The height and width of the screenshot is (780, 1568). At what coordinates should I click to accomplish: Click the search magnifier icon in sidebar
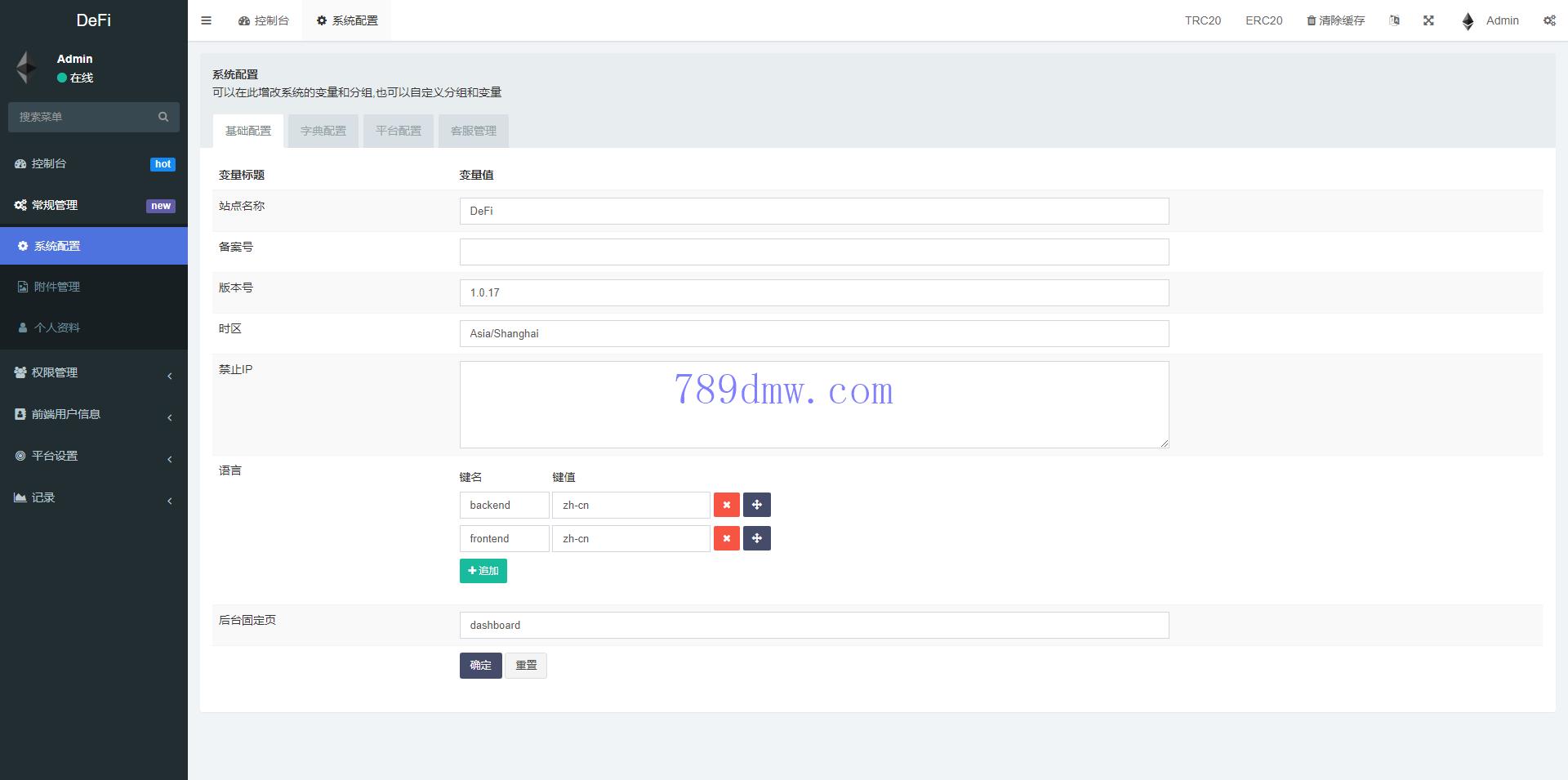(163, 117)
